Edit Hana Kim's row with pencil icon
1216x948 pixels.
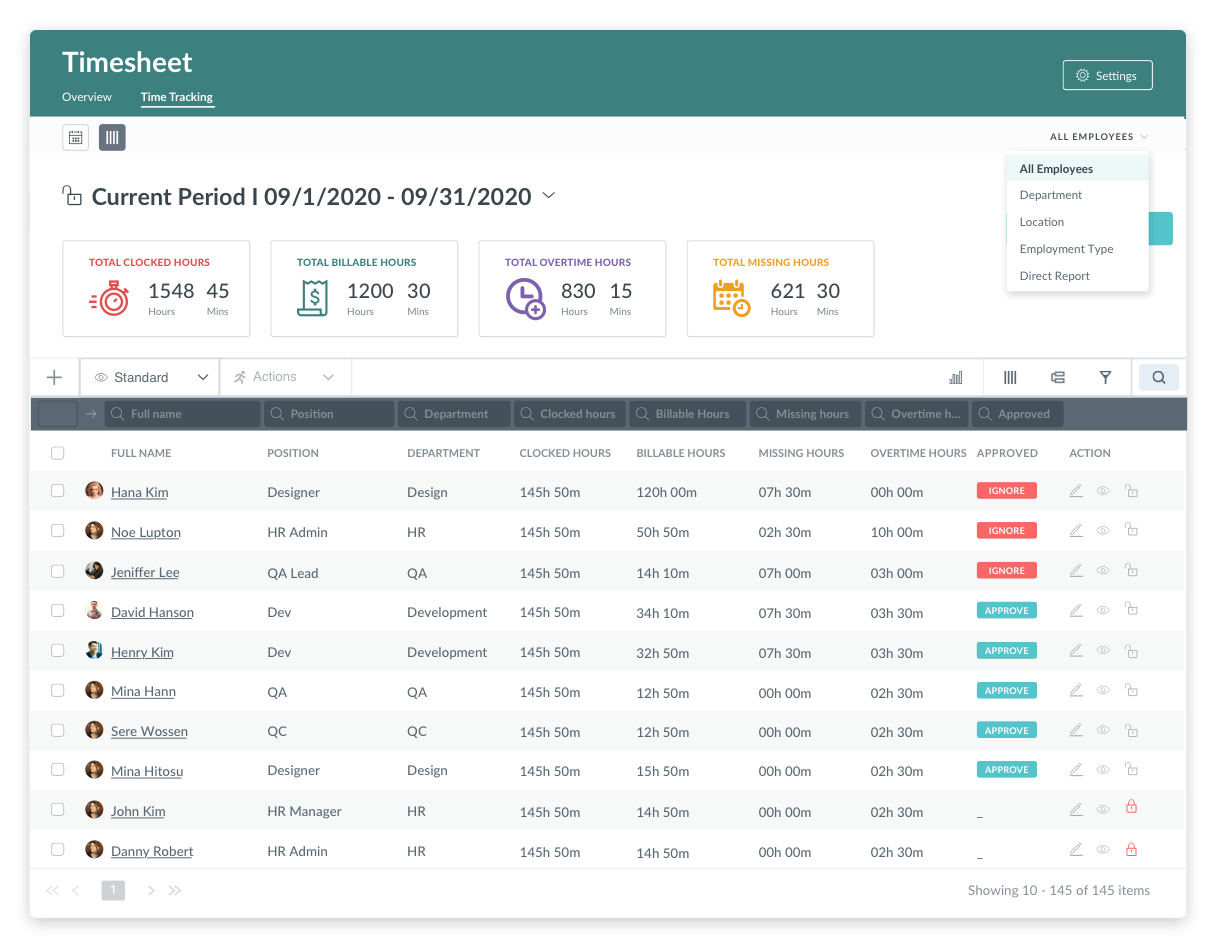pos(1076,491)
